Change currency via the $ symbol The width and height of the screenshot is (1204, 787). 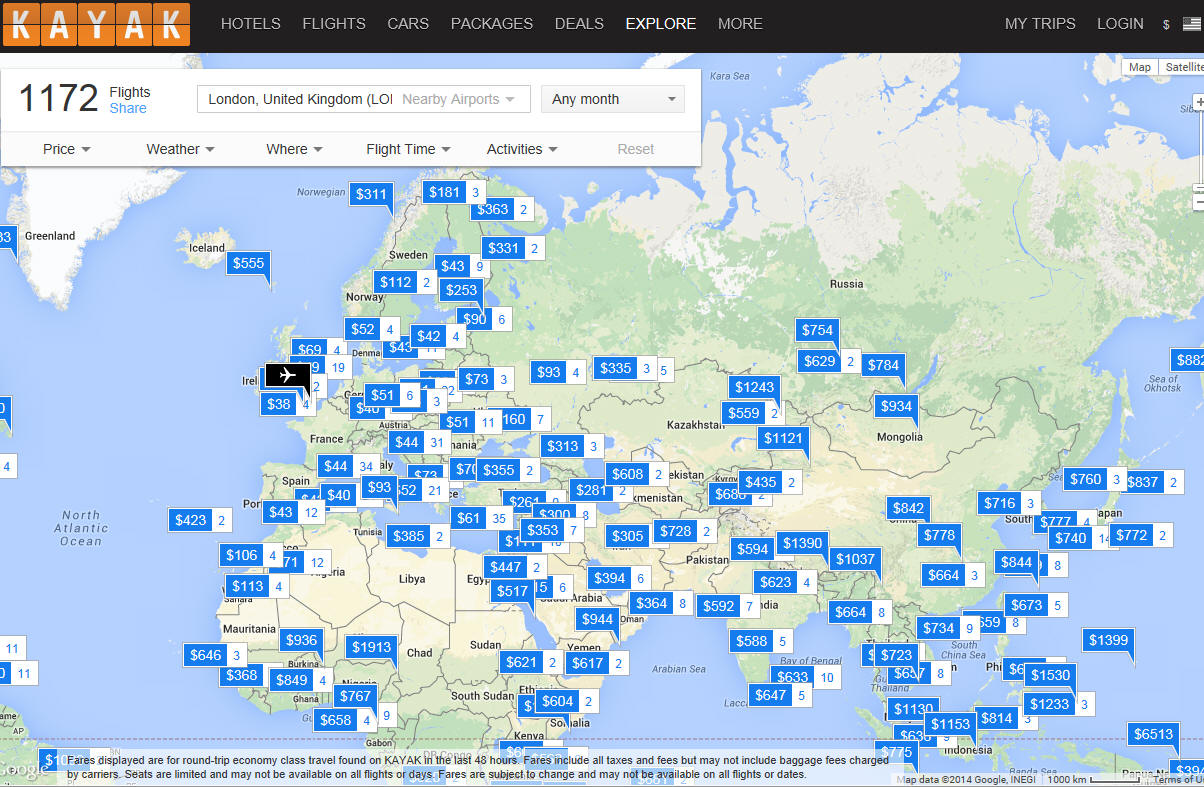1166,25
